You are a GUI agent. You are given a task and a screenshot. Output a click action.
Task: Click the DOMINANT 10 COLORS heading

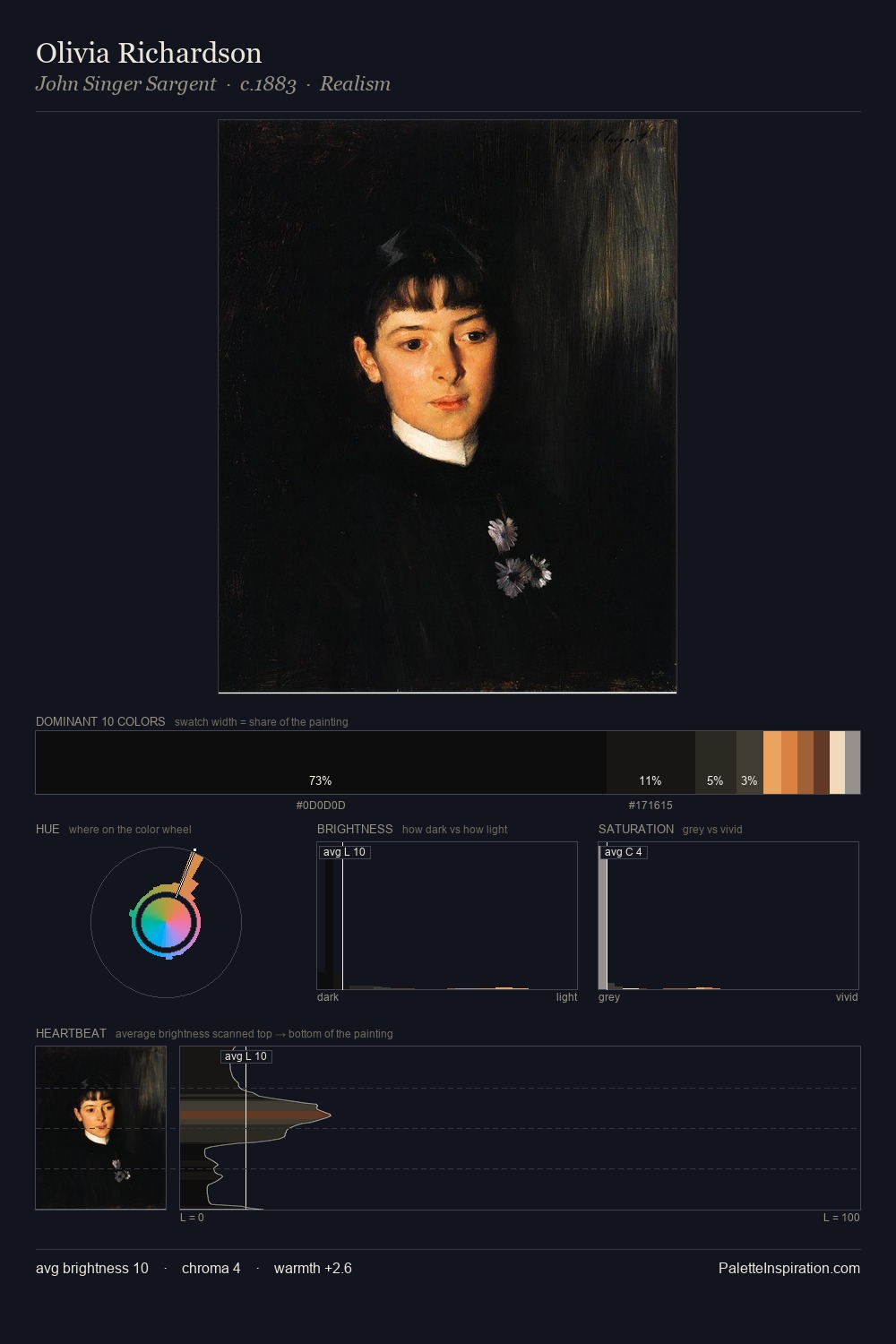100,721
